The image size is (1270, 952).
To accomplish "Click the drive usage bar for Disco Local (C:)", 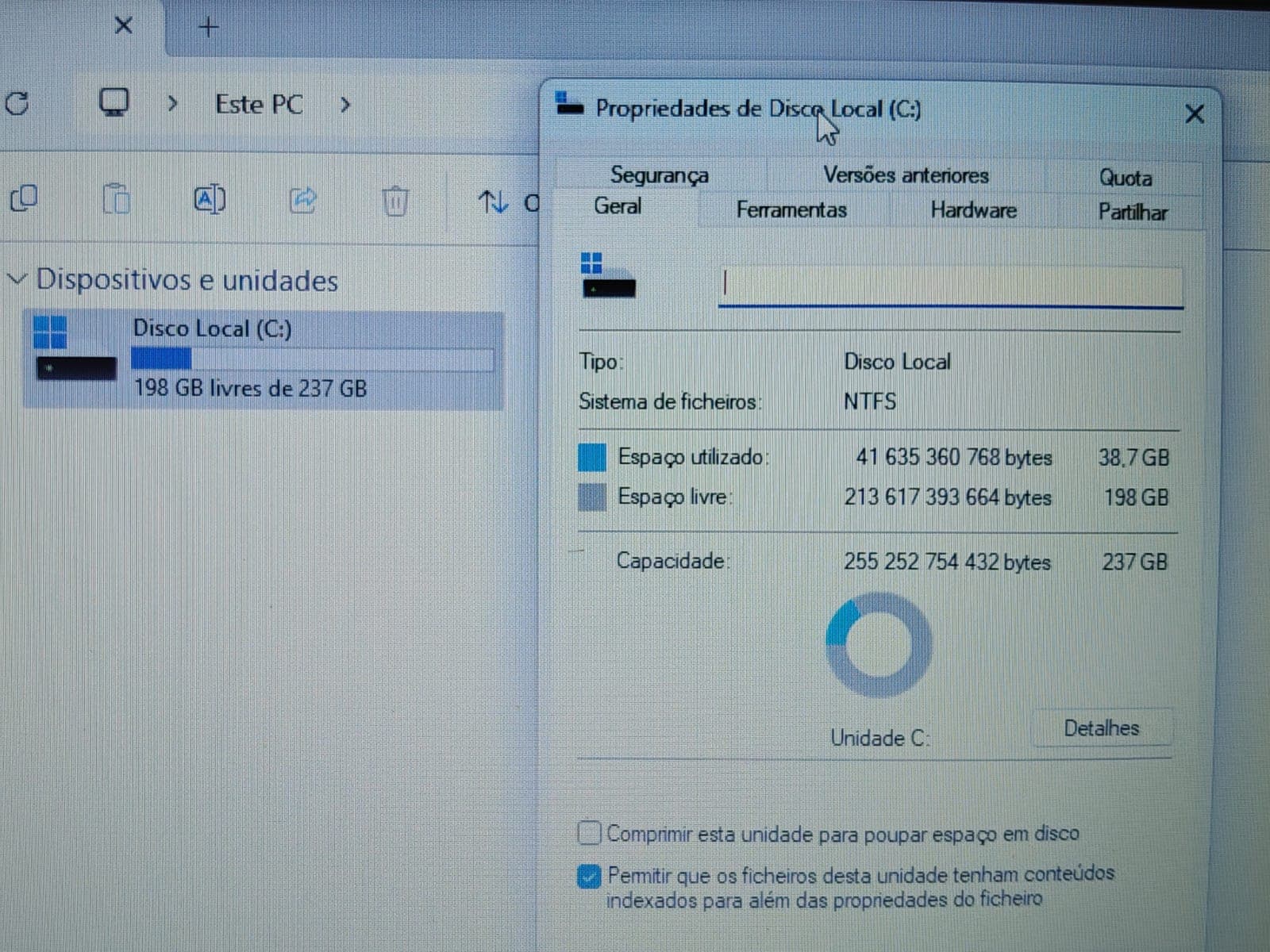I will 312,359.
